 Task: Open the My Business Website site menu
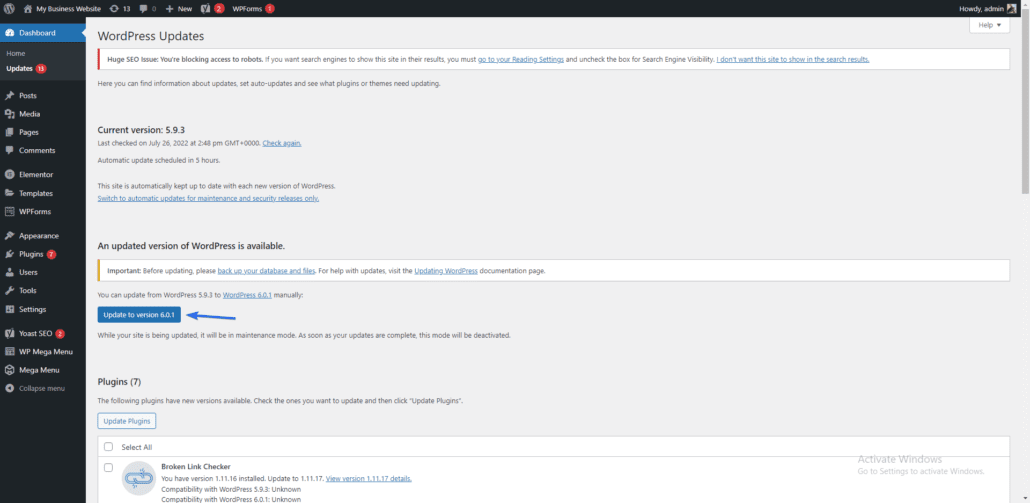point(68,9)
